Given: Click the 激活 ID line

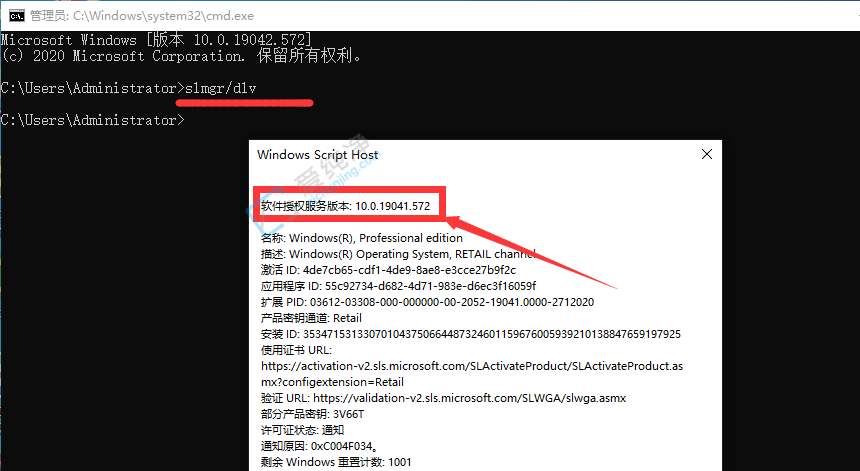Looking at the screenshot, I should [x=388, y=270].
